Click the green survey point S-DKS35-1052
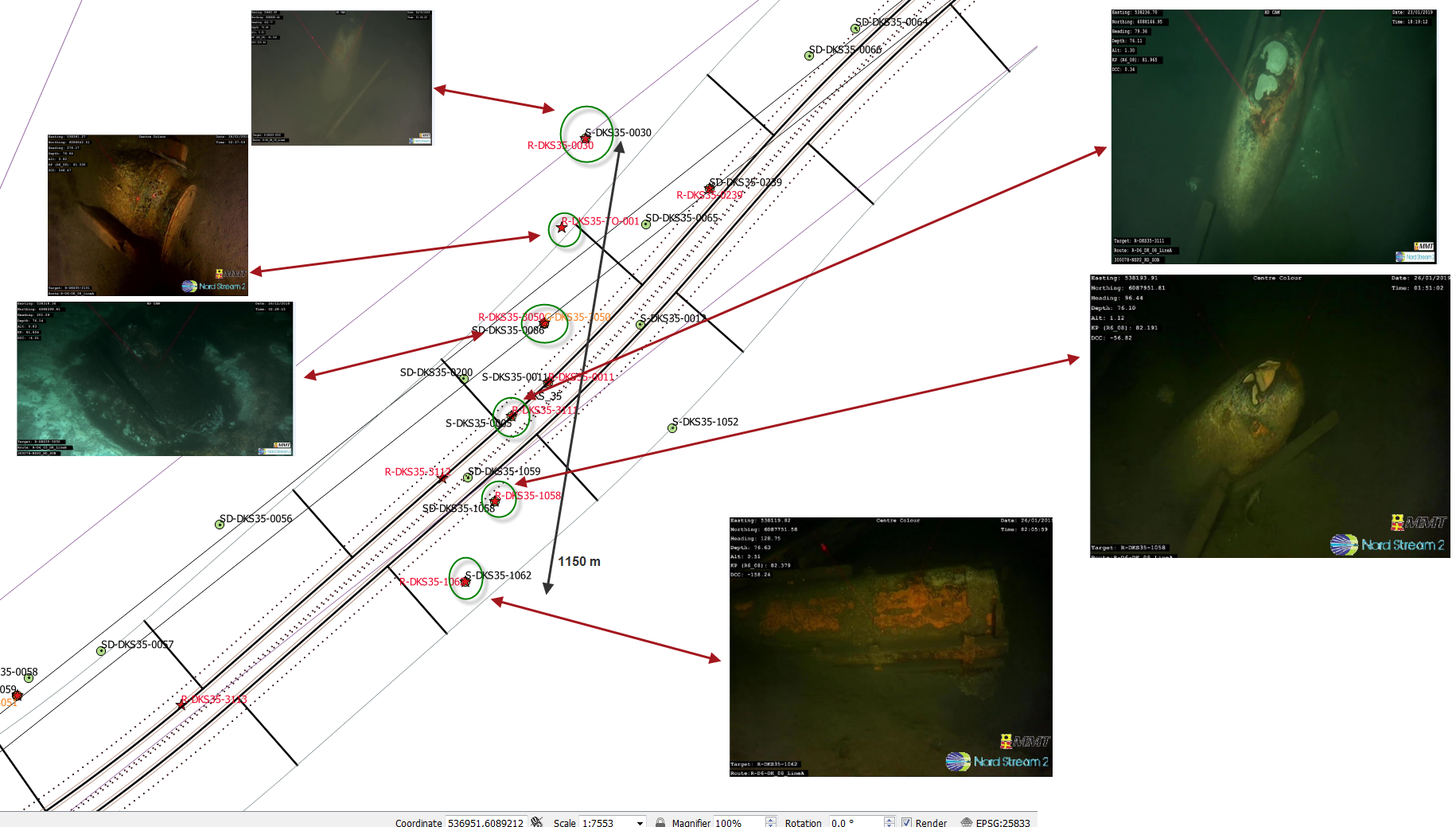Image resolution: width=1456 pixels, height=827 pixels. point(671,427)
